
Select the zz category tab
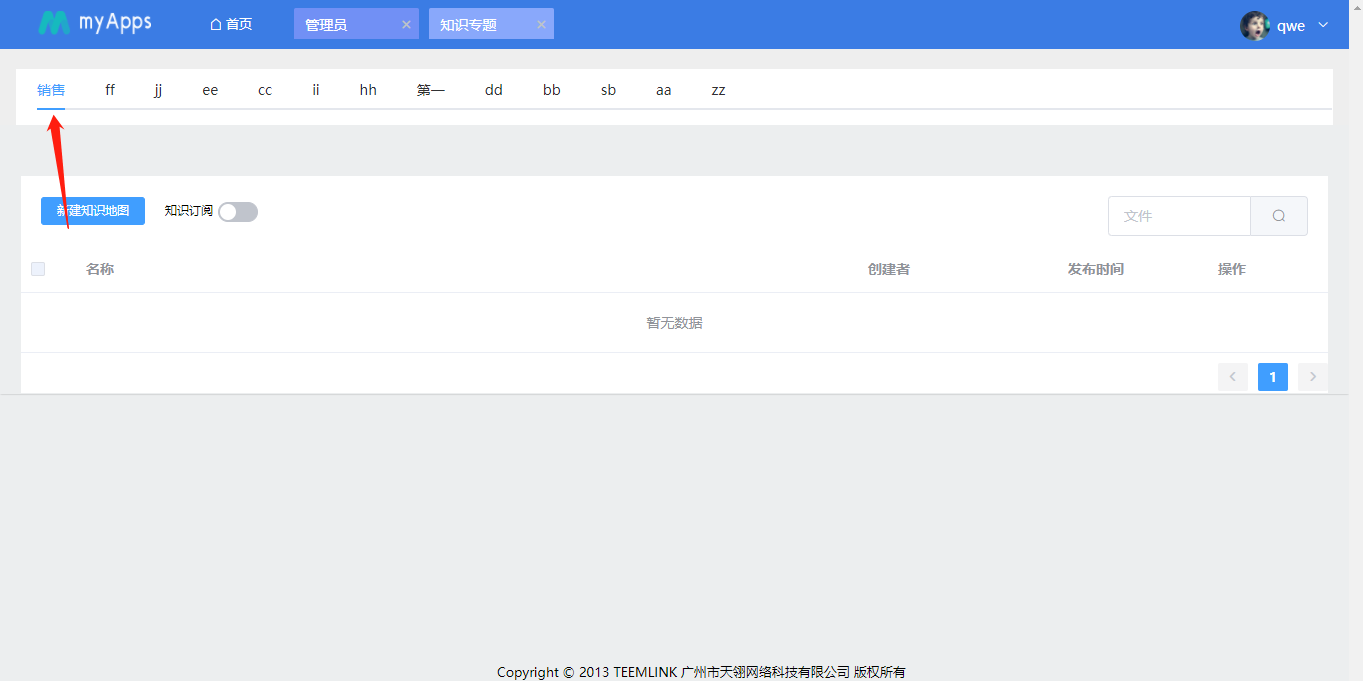tap(718, 90)
